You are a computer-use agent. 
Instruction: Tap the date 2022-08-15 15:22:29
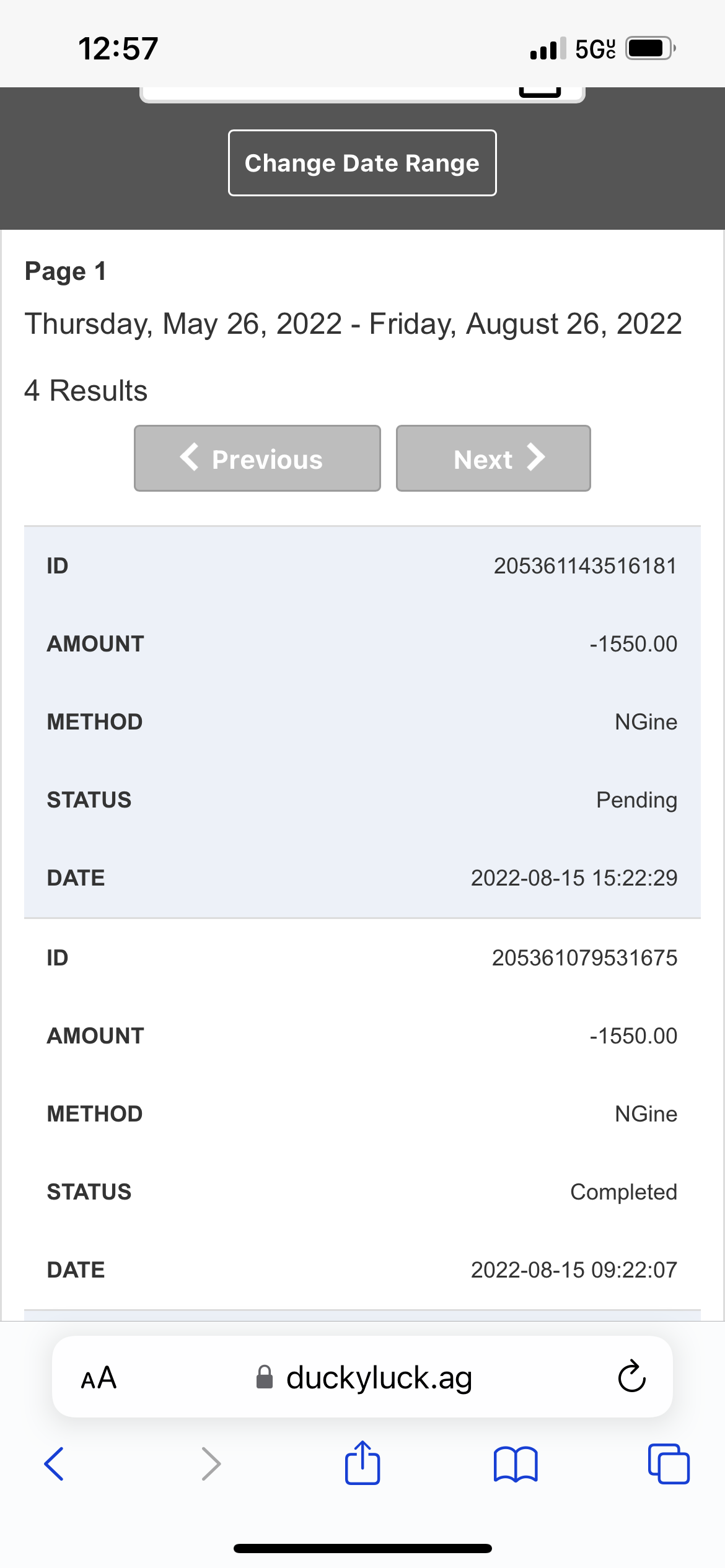point(574,878)
